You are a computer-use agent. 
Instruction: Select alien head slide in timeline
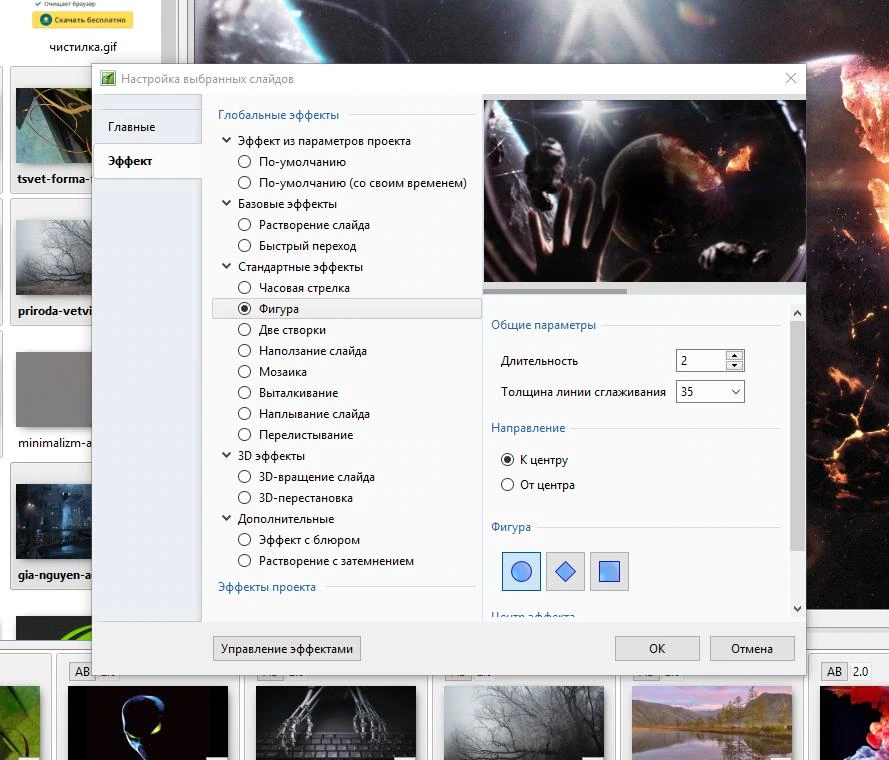[x=148, y=722]
